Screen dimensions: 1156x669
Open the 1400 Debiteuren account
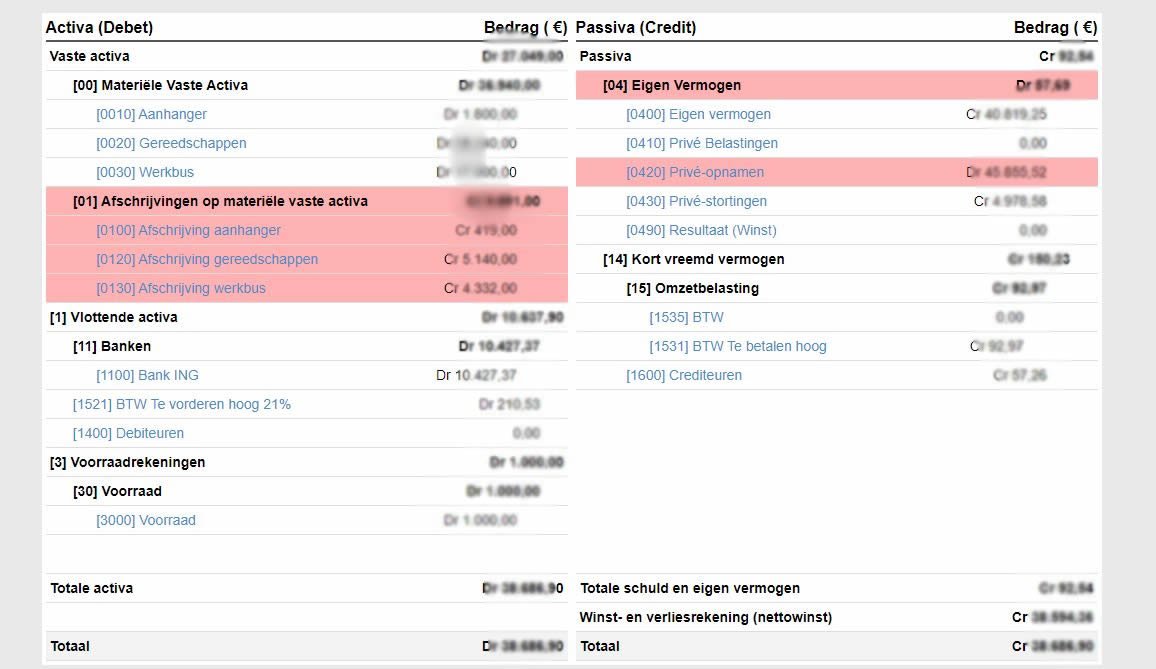(x=128, y=433)
